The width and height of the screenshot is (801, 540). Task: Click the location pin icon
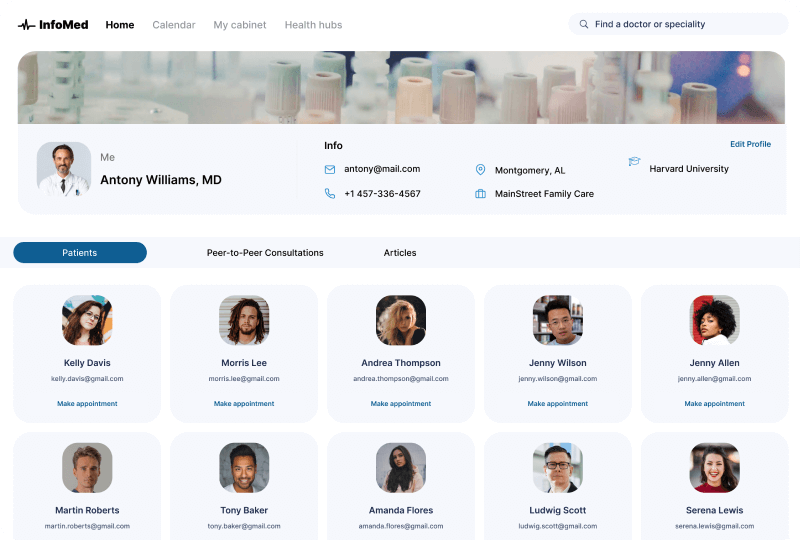pyautogui.click(x=480, y=170)
